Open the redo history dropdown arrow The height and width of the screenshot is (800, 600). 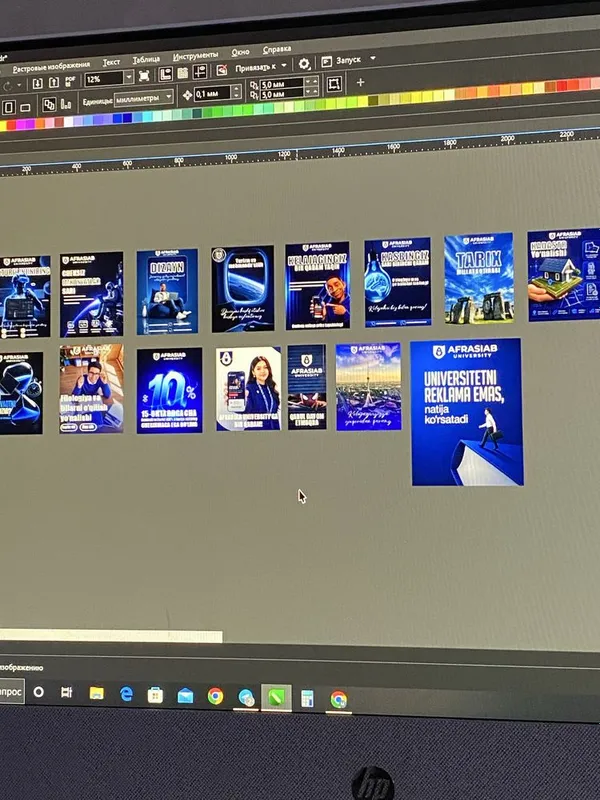click(19, 85)
